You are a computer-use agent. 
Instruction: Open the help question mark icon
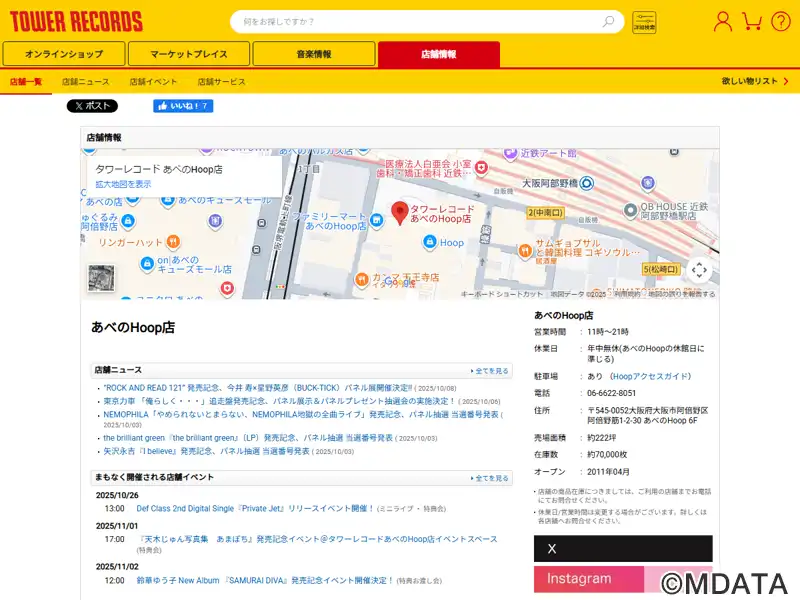tap(781, 21)
